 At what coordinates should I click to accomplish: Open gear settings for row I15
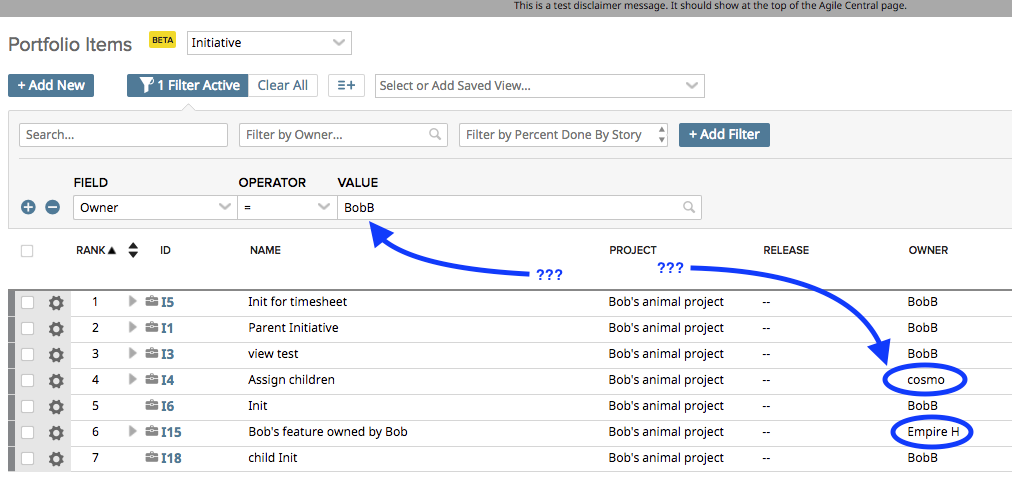click(56, 432)
